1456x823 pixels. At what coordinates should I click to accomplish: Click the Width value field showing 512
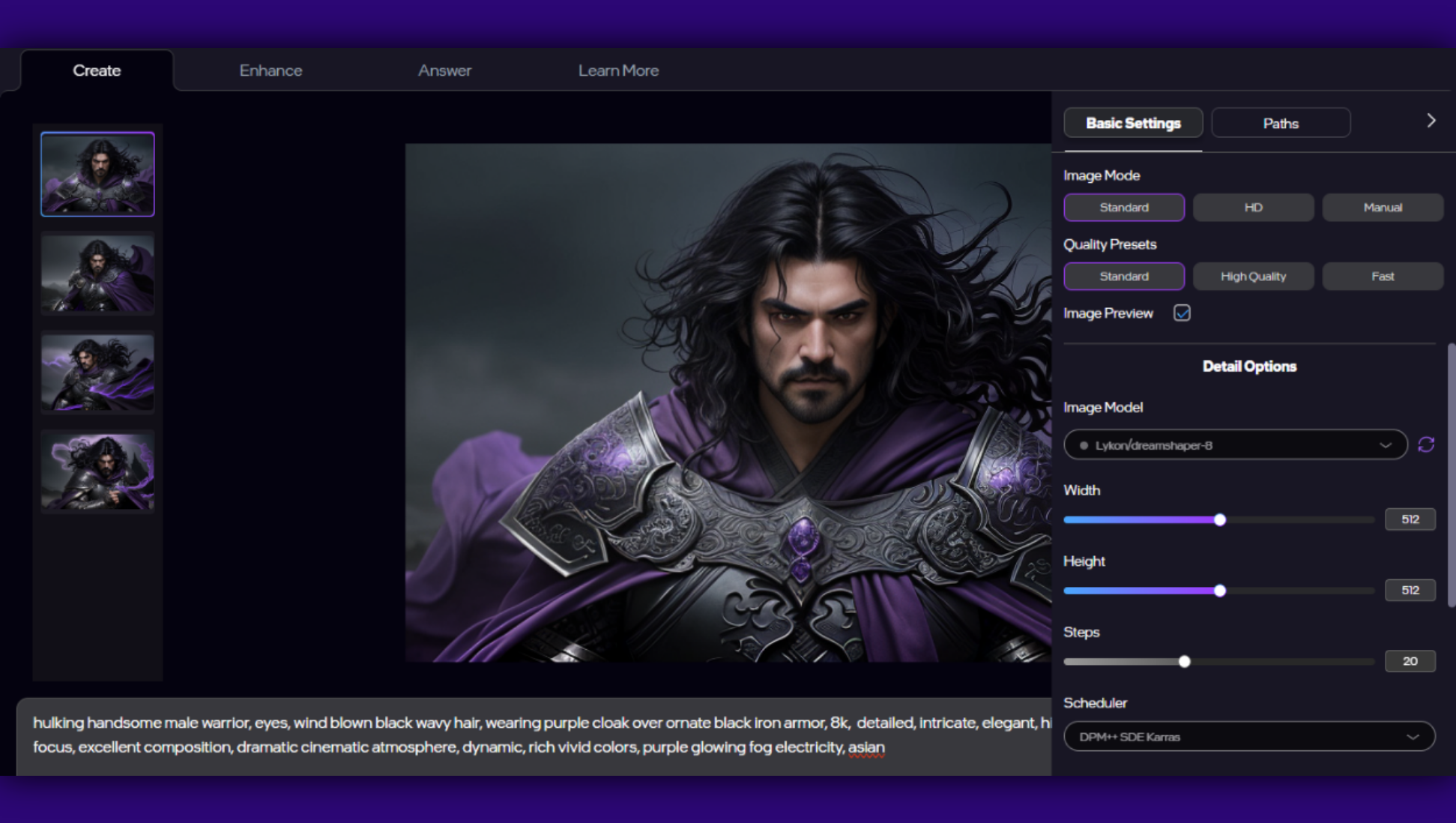pos(1410,519)
